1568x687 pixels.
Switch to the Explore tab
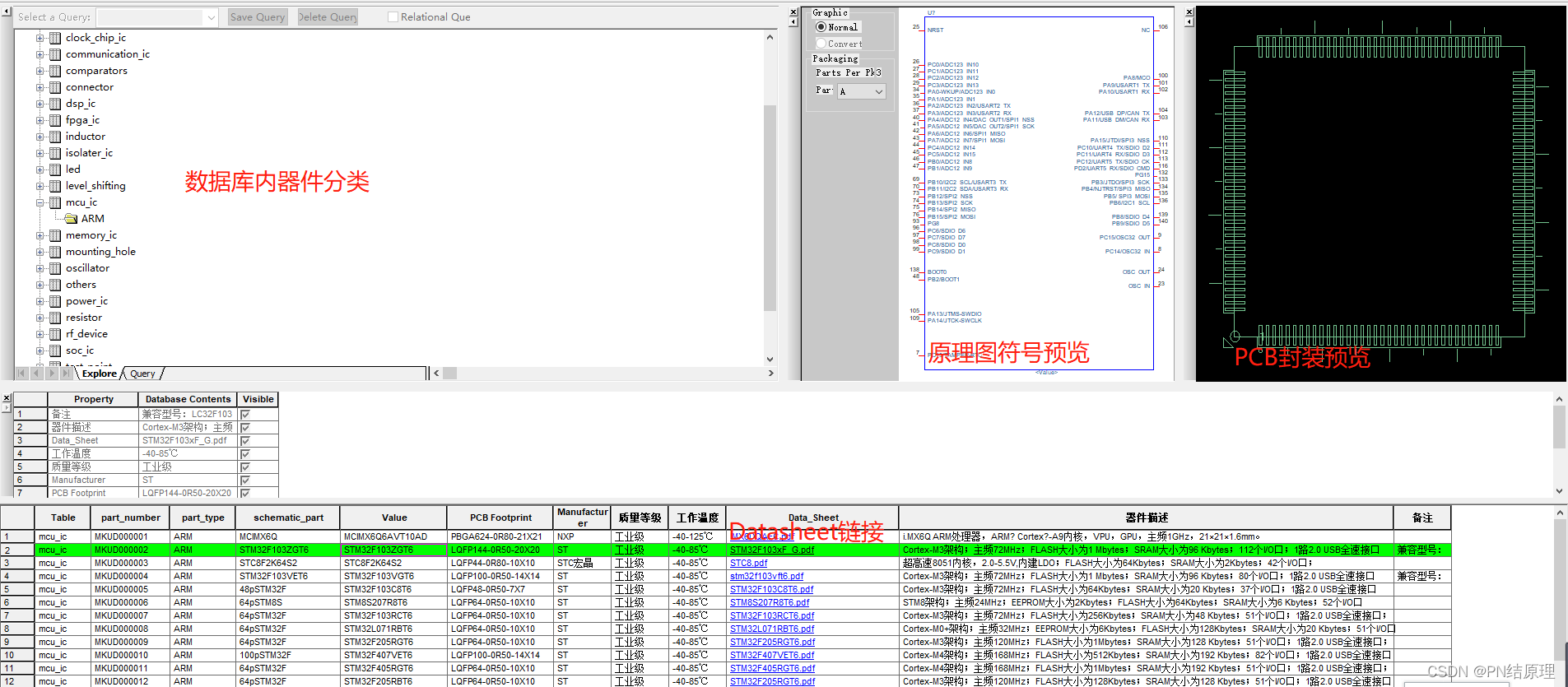point(100,374)
